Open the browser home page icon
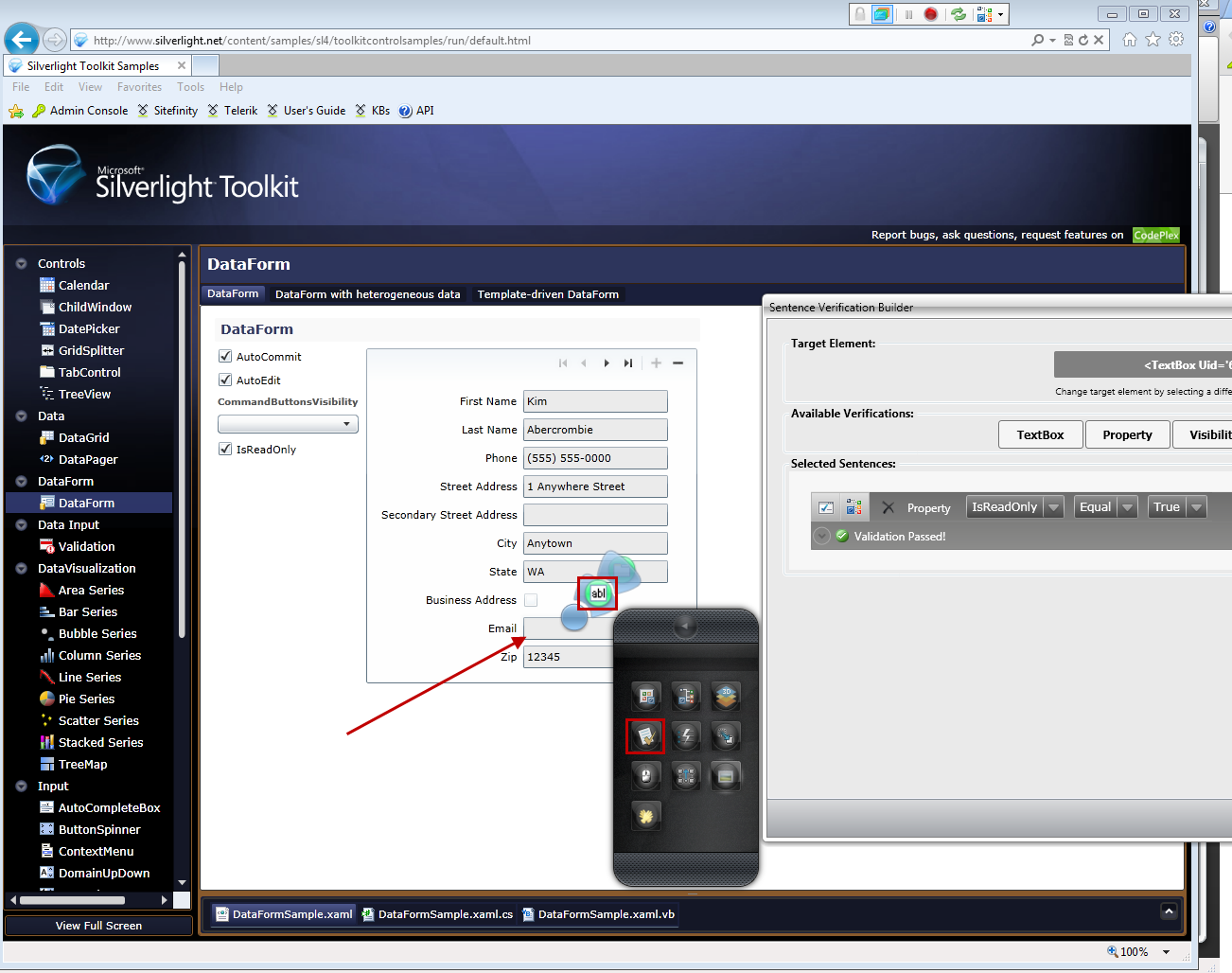The height and width of the screenshot is (973, 1232). tap(1130, 40)
